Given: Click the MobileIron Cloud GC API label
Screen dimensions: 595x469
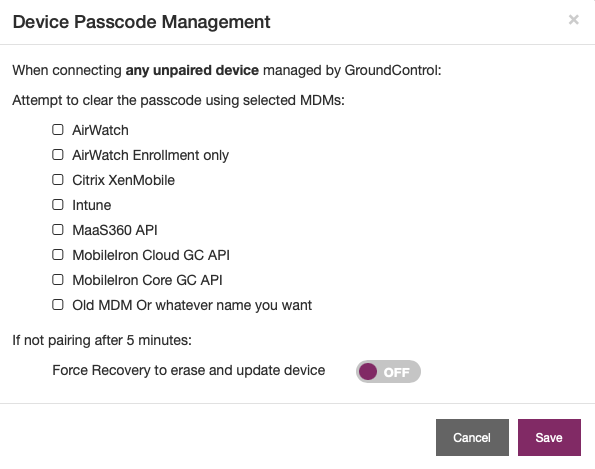Looking at the screenshot, I should [x=151, y=255].
